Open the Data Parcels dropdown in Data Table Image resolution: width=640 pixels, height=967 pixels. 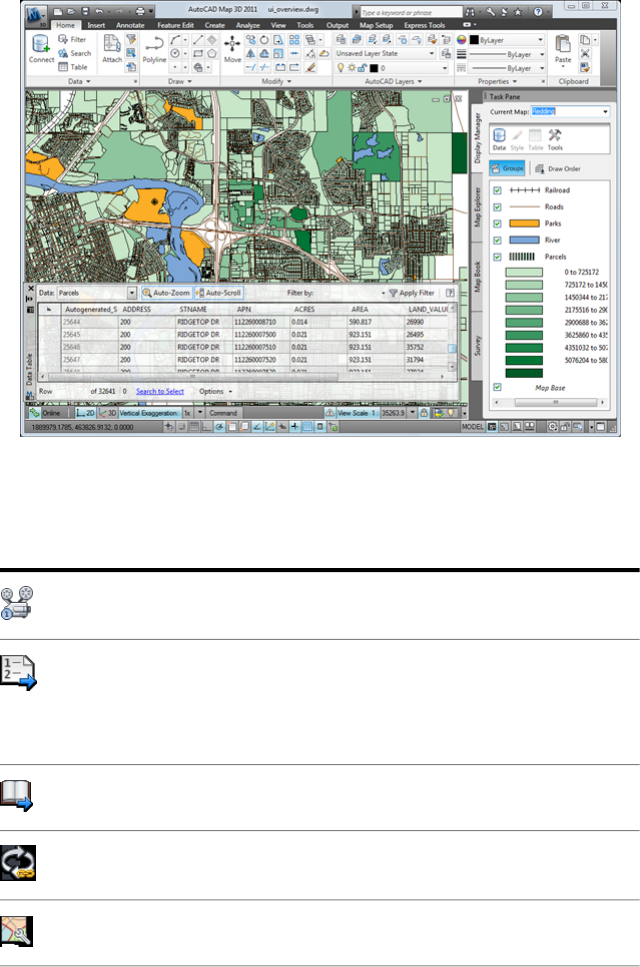click(132, 293)
